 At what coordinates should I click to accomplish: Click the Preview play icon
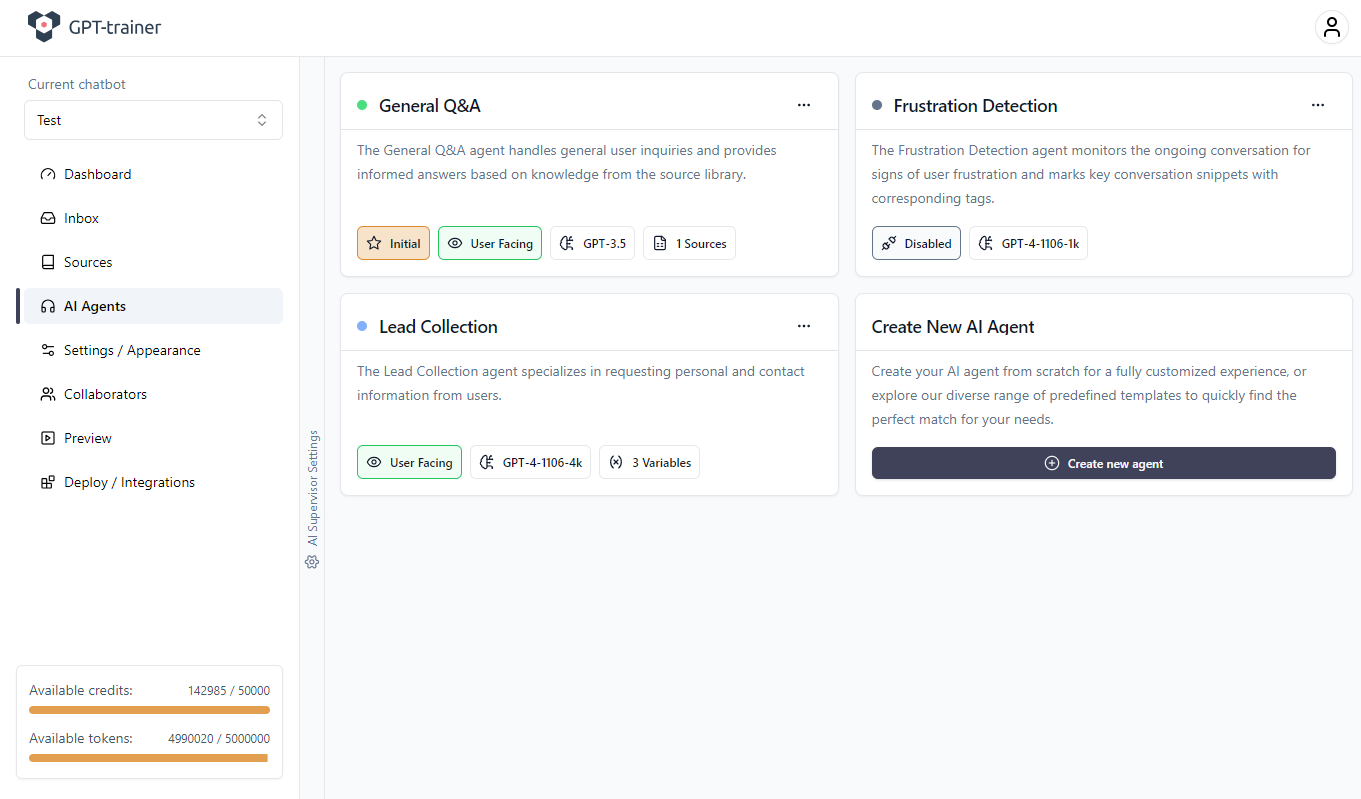click(48, 438)
